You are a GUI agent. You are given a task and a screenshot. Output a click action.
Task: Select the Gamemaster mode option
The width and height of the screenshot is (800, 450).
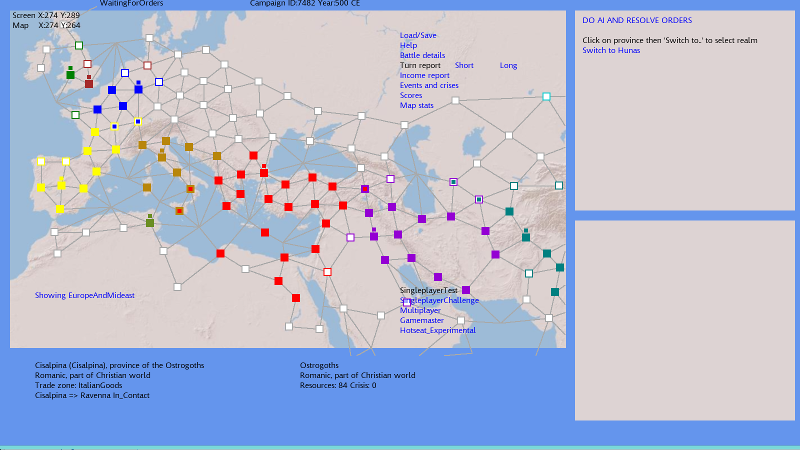pos(424,320)
